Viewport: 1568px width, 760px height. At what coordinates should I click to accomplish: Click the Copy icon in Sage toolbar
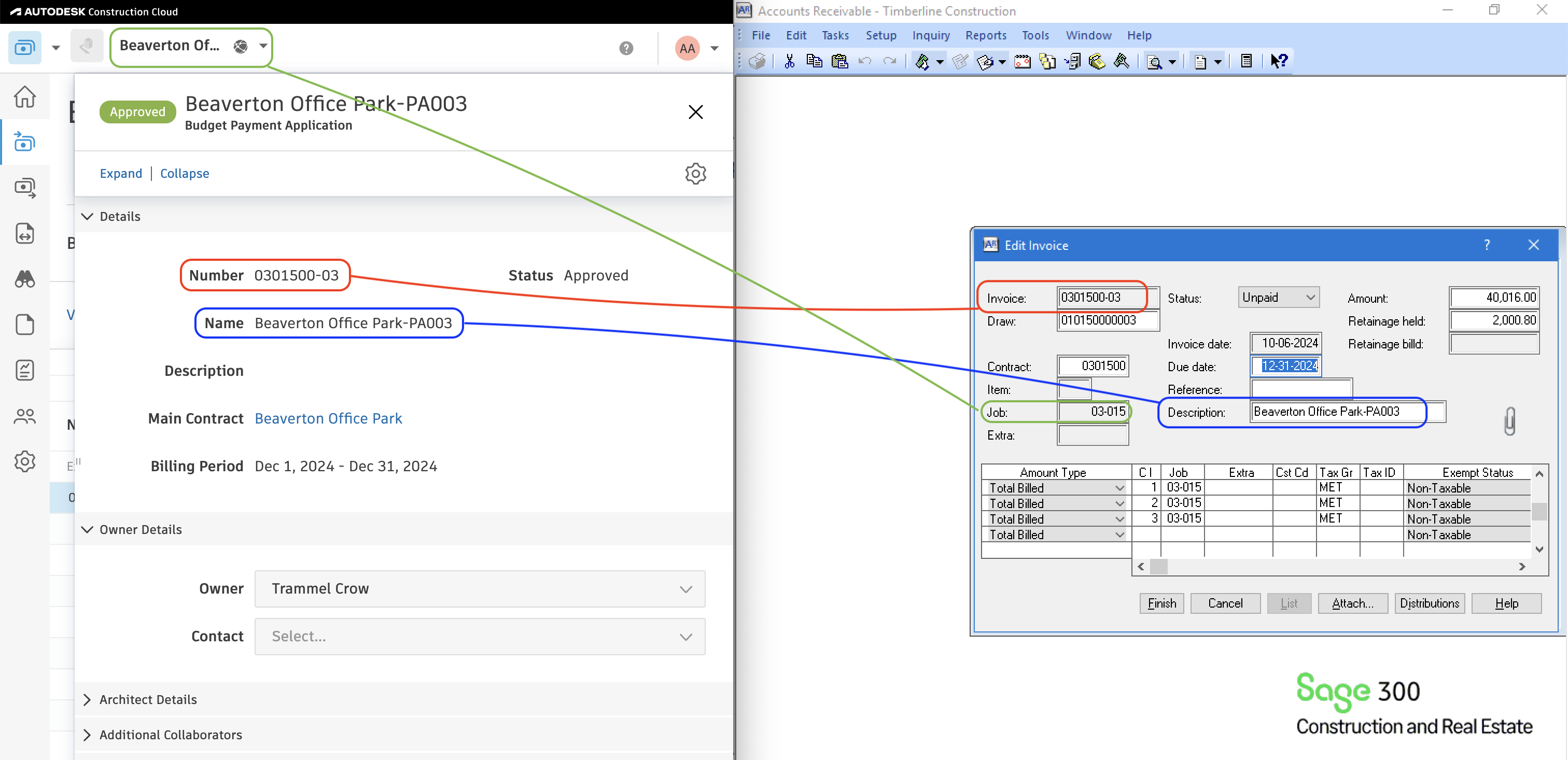coord(814,62)
